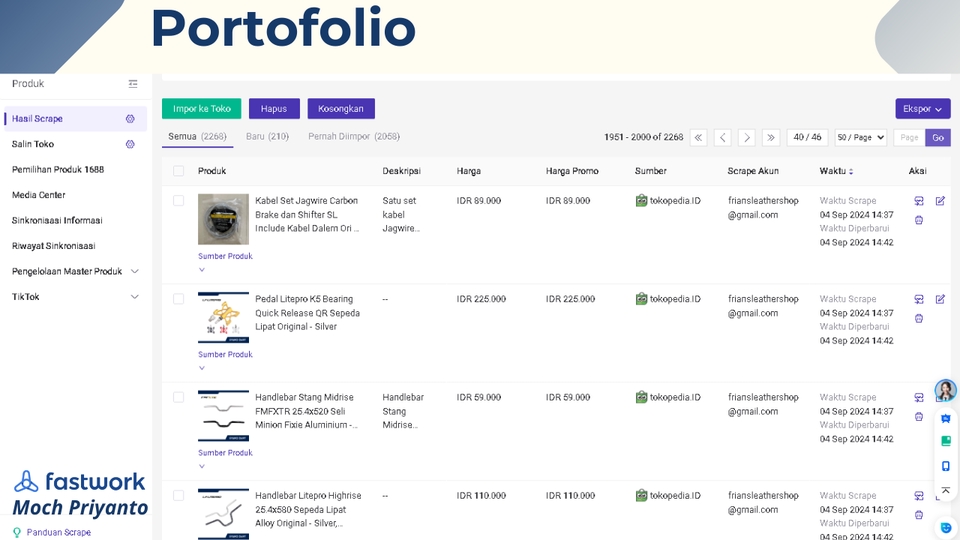Edit the Pedal Litepro K5 product
Screen dimensions: 960x540
click(x=940, y=299)
